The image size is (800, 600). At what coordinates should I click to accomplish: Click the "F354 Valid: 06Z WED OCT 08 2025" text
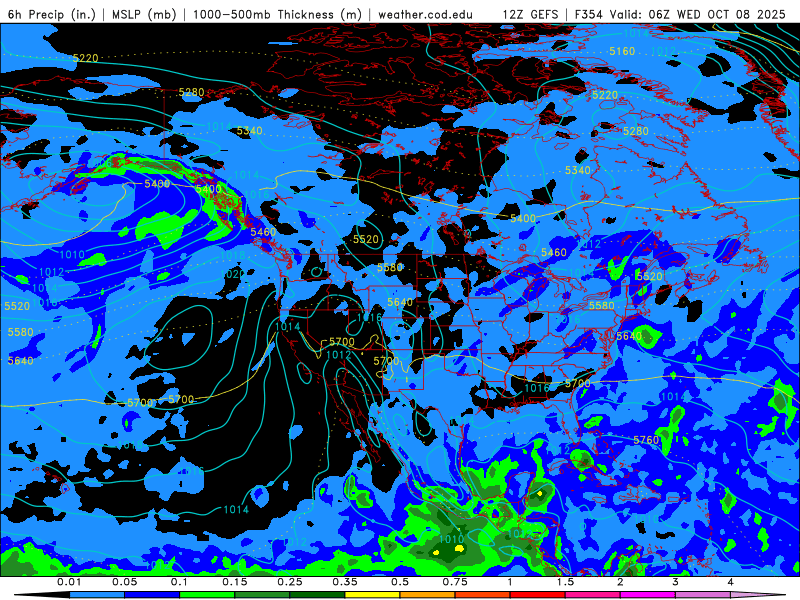[680, 14]
